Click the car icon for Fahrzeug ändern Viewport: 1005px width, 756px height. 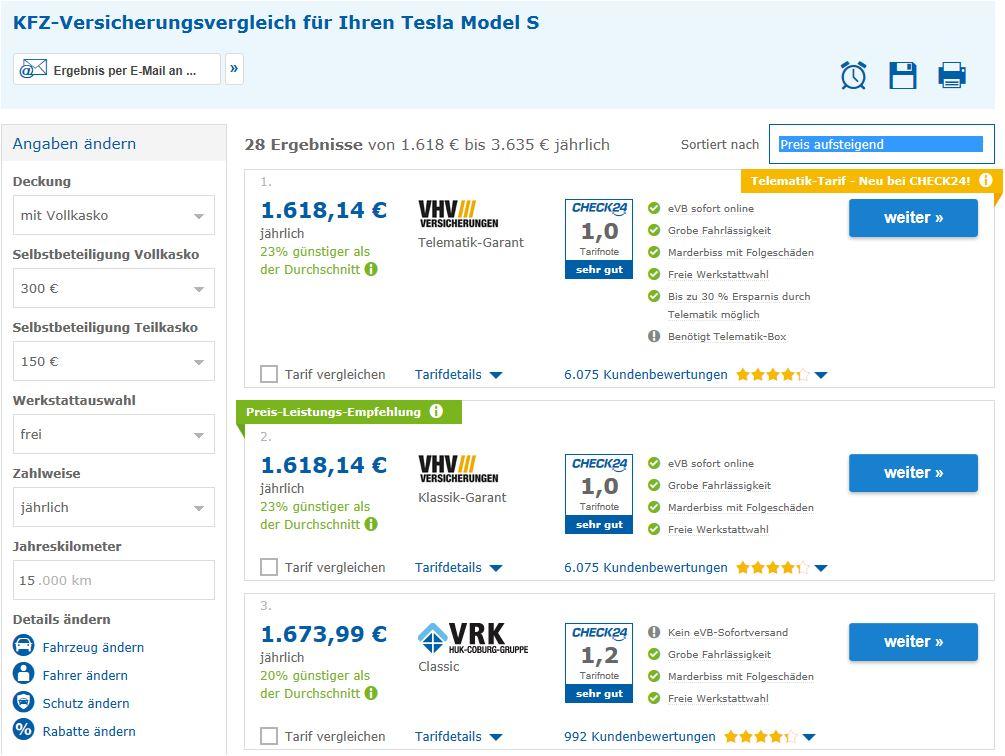click(24, 645)
